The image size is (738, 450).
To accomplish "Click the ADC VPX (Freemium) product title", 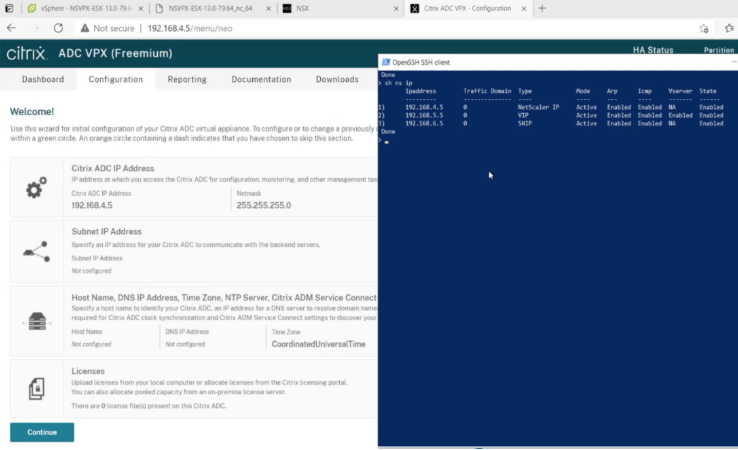I will point(115,53).
